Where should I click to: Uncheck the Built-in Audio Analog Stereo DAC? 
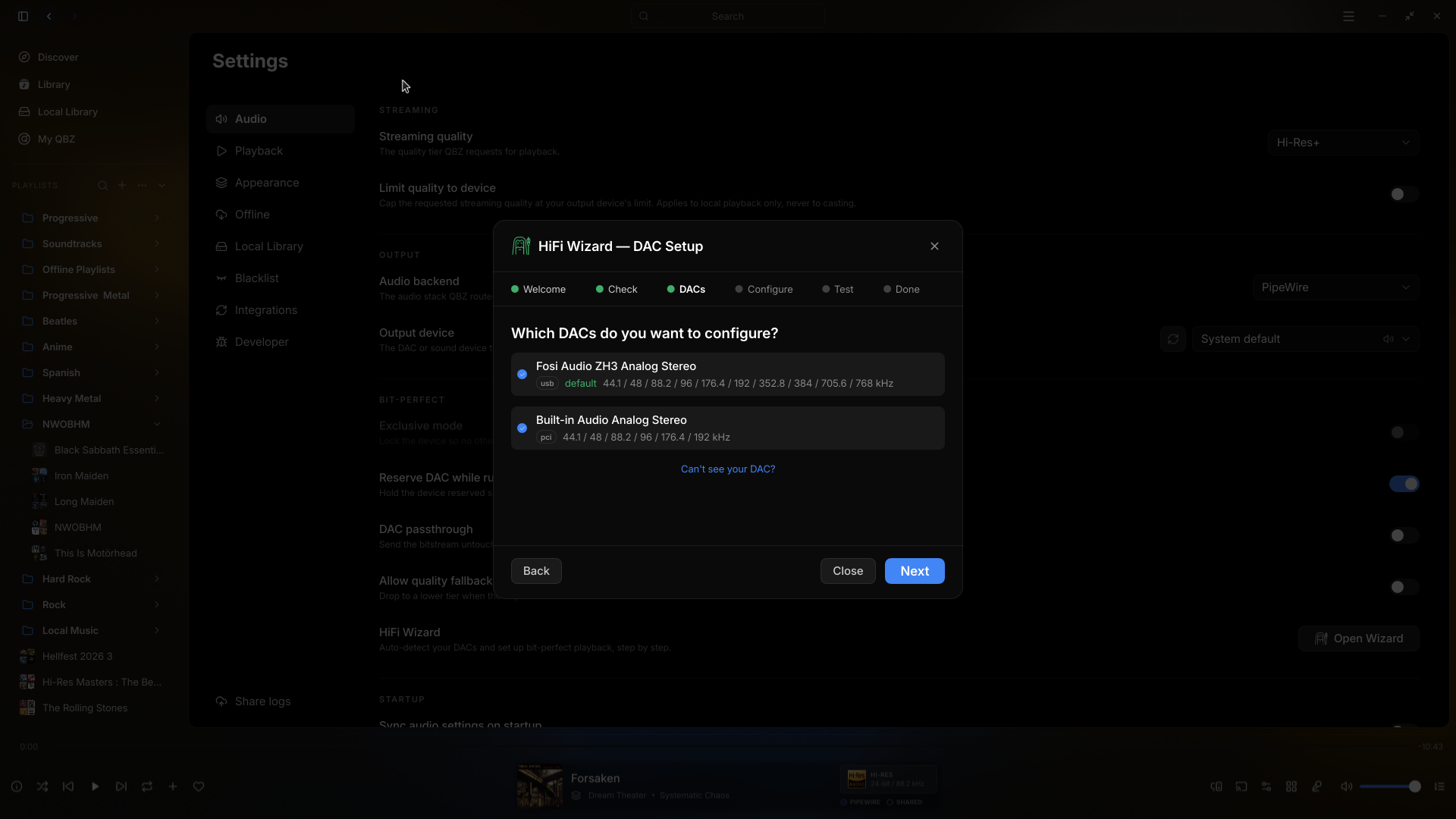[522, 428]
